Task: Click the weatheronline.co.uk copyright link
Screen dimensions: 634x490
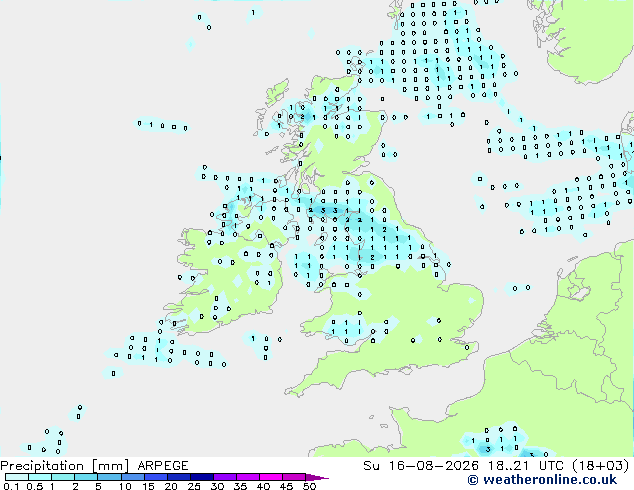Action: pyautogui.click(x=542, y=480)
